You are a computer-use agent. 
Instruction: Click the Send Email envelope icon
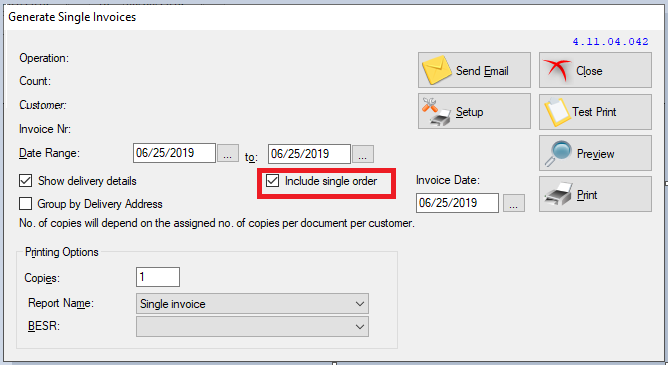click(x=437, y=70)
